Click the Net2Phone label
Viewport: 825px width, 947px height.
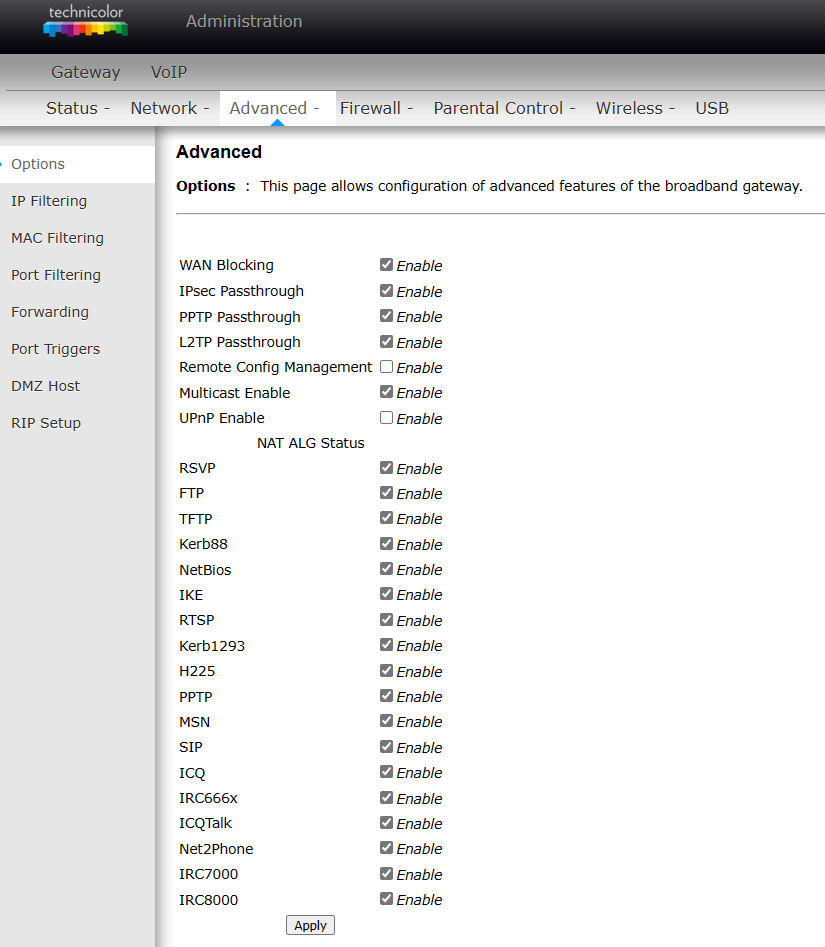click(x=216, y=849)
